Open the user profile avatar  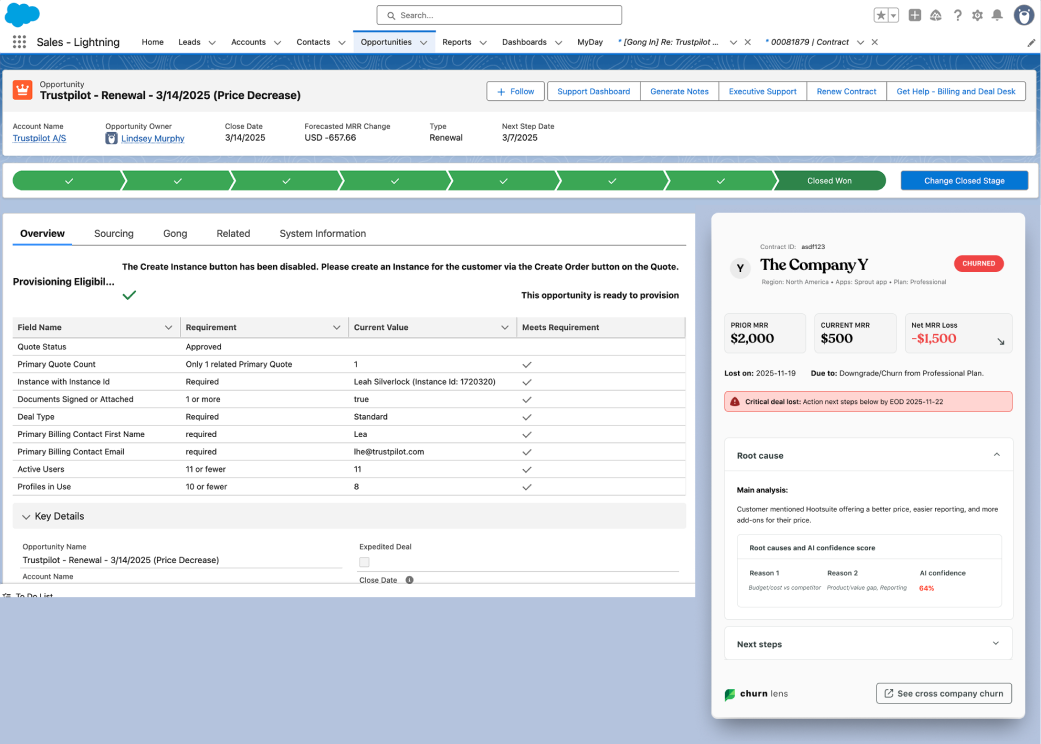[x=1024, y=15]
